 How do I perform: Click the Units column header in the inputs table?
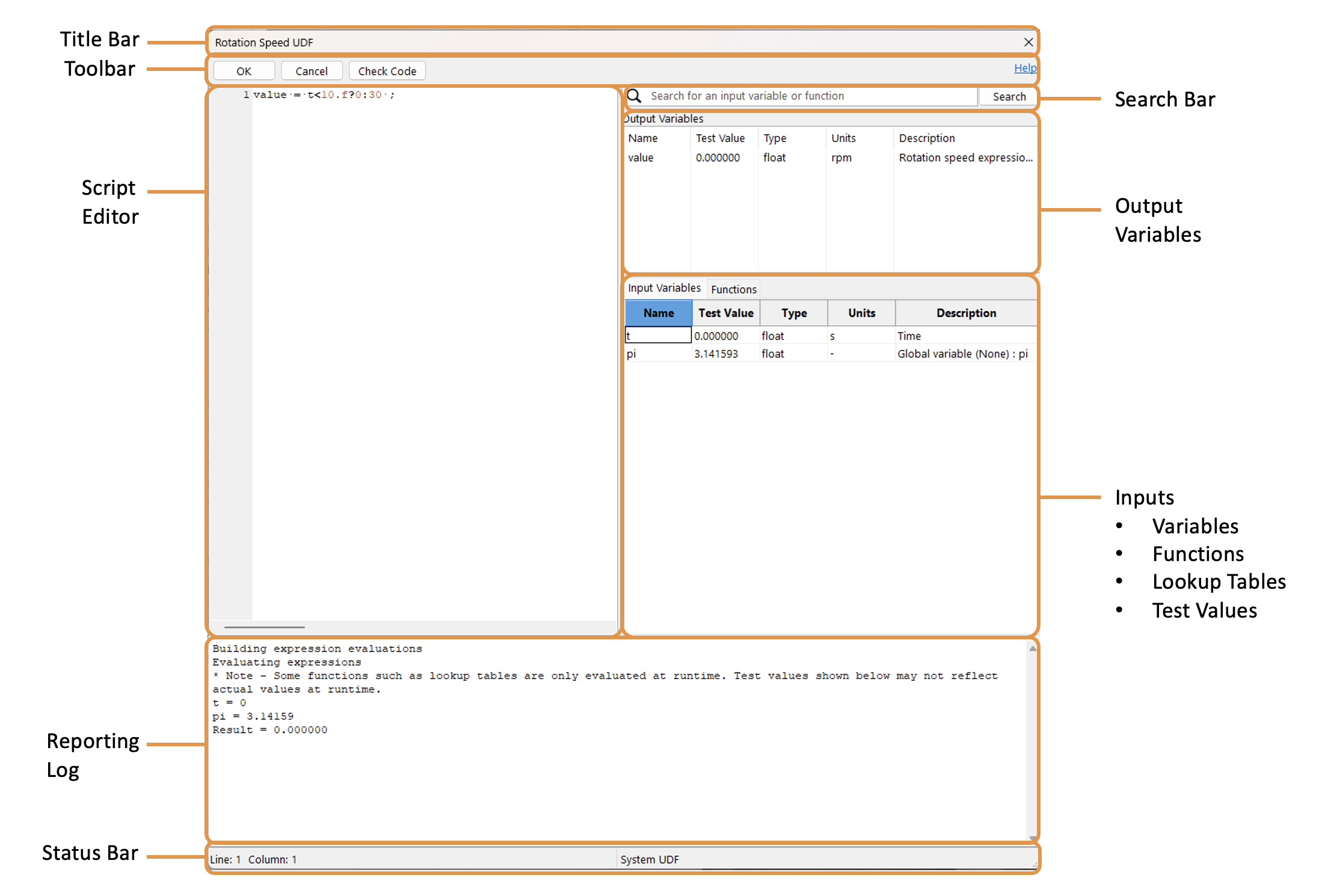coord(861,313)
